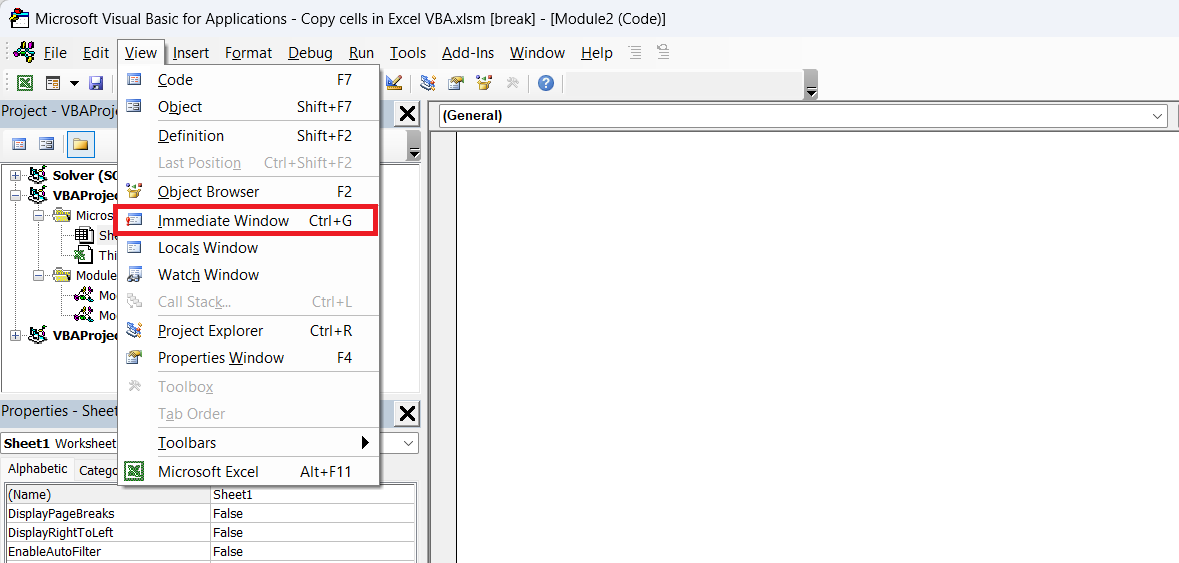Choose Object Browser from the View menu
Viewport: 1179px width, 563px height.
click(249, 192)
